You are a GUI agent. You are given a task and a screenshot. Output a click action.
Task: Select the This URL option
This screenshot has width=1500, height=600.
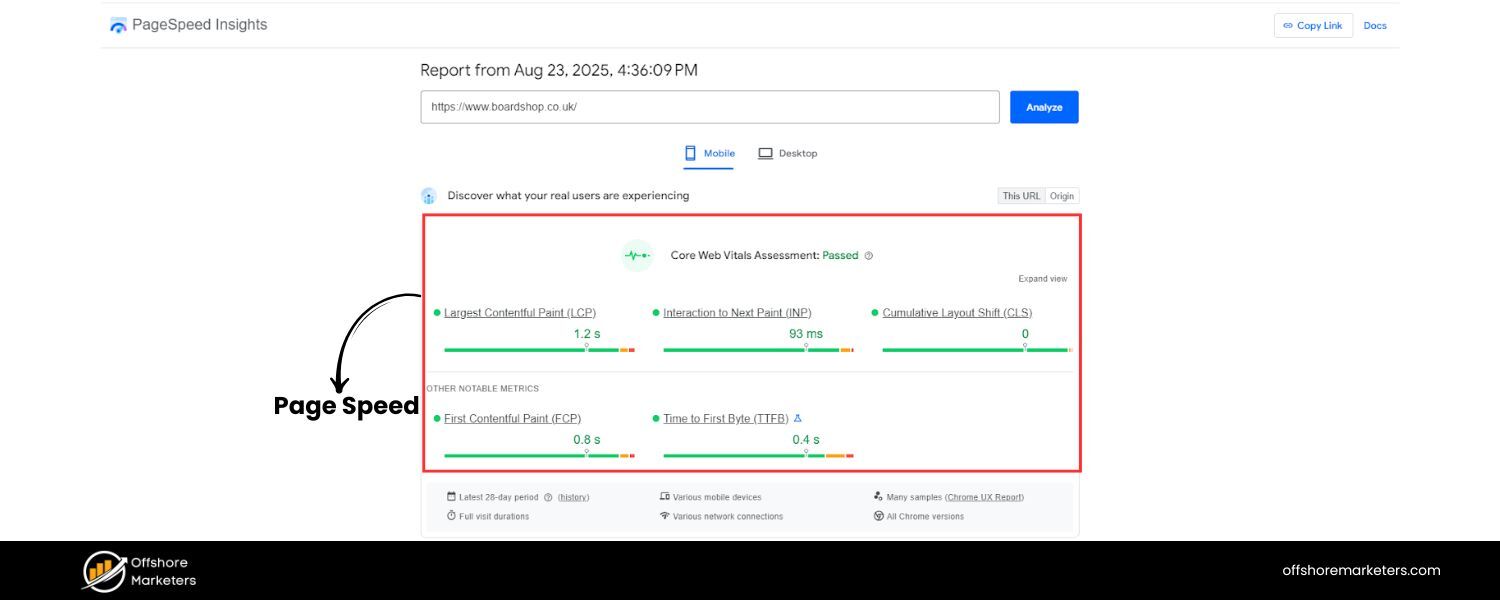click(1021, 196)
